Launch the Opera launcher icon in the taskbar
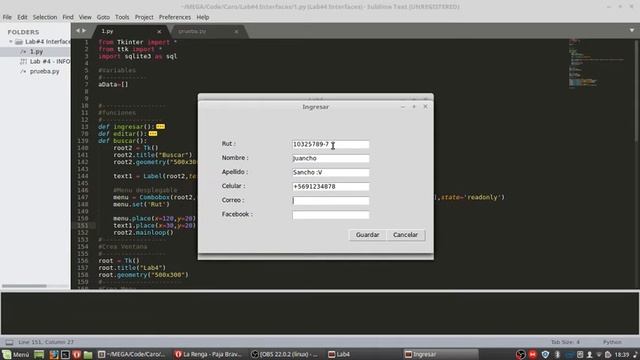The width and height of the screenshot is (640, 360). (x=76, y=354)
